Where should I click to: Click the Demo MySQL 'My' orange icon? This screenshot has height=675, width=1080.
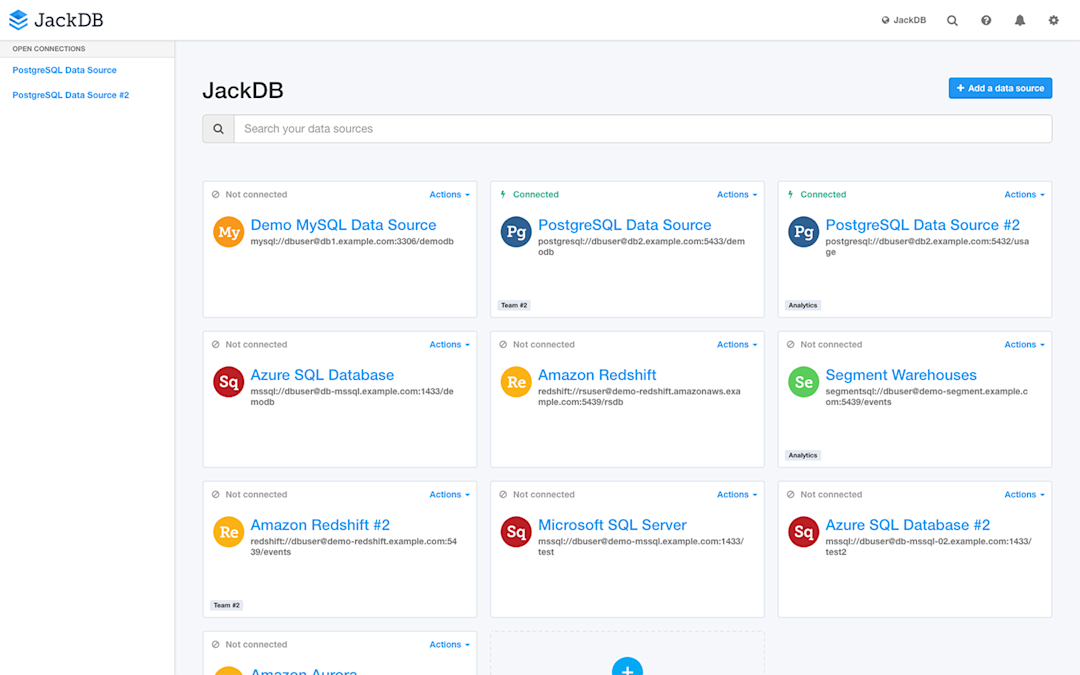[229, 232]
